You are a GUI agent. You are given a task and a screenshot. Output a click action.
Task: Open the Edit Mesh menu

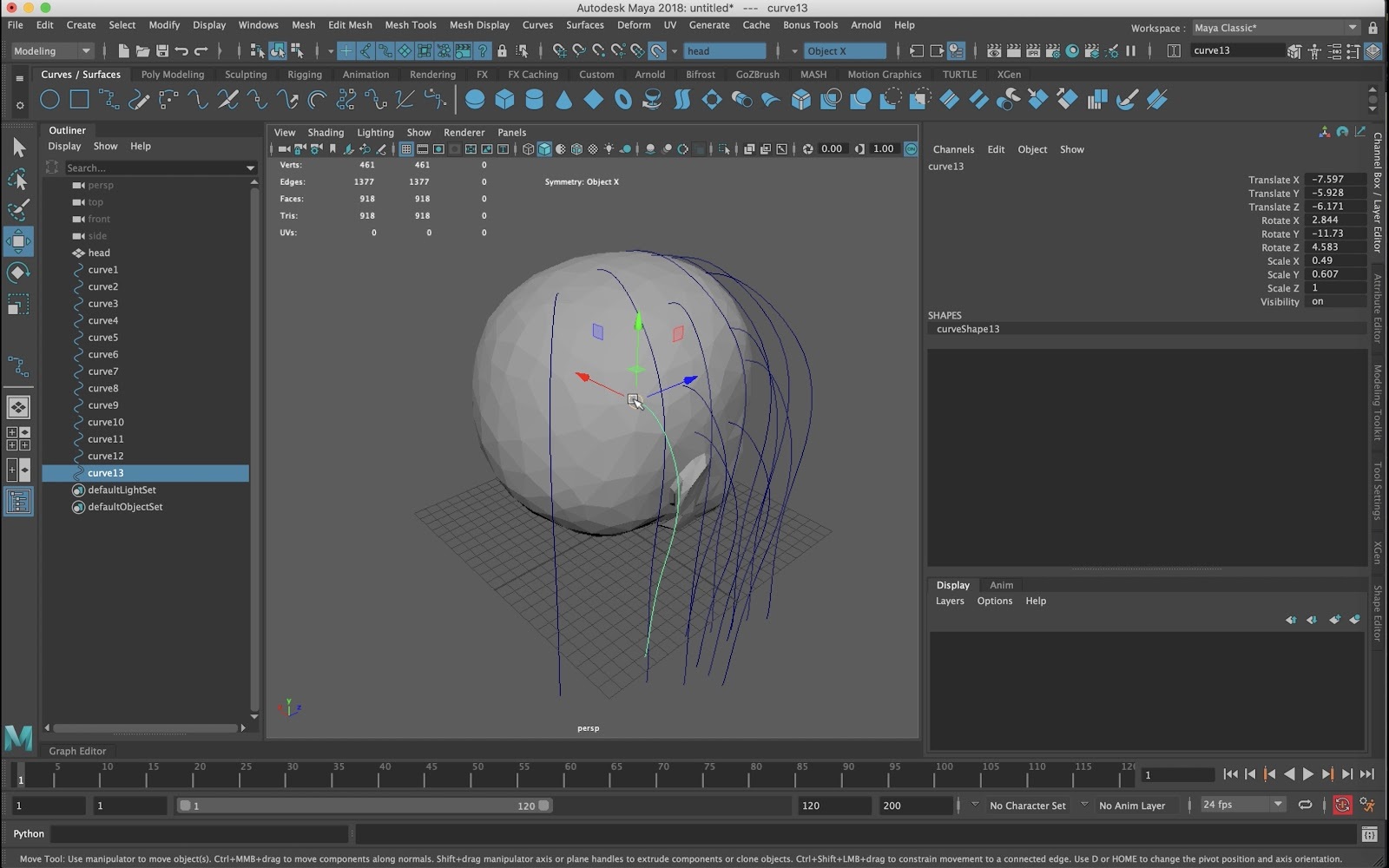(x=349, y=25)
